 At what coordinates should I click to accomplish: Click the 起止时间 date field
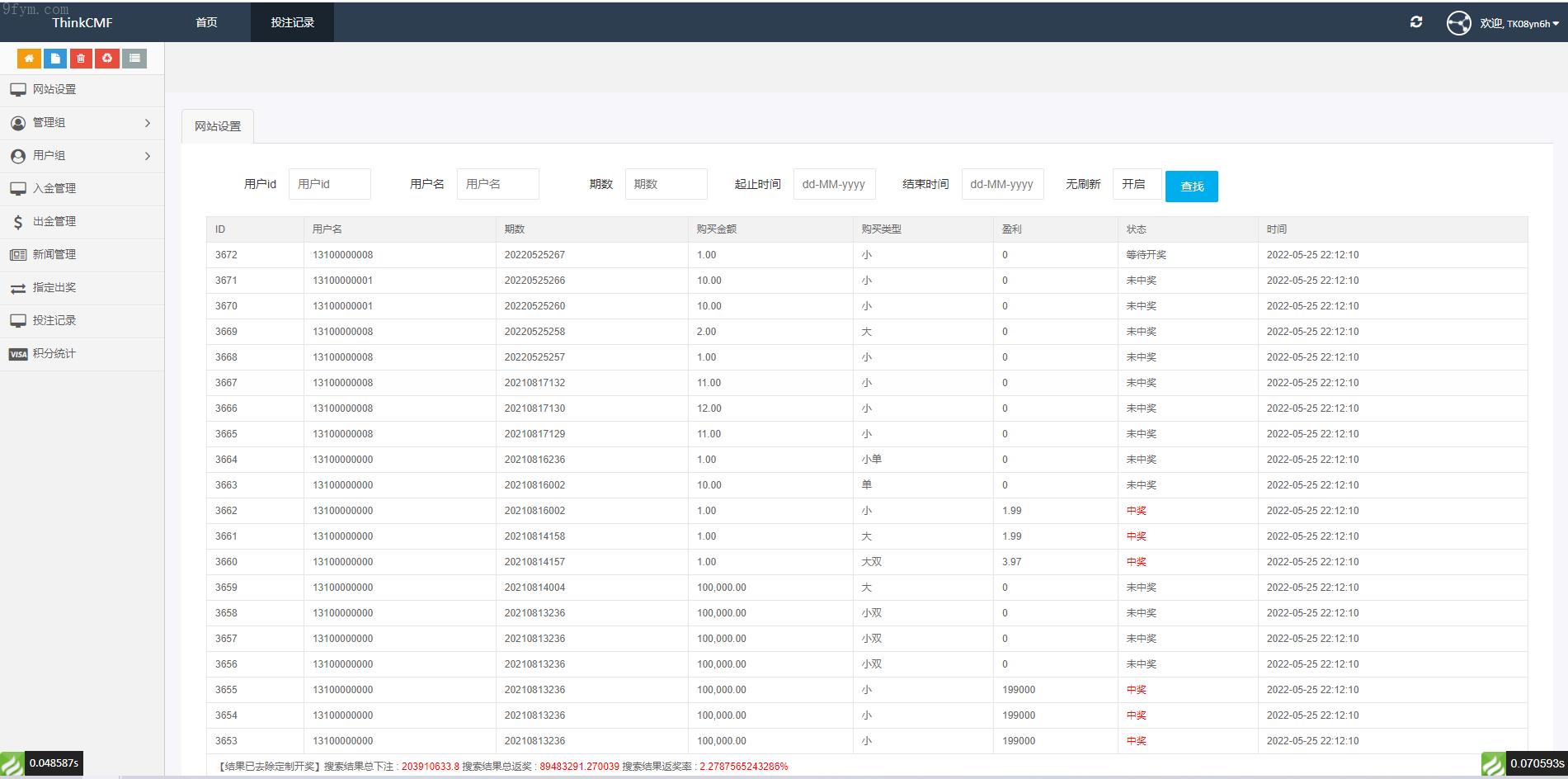(x=834, y=184)
